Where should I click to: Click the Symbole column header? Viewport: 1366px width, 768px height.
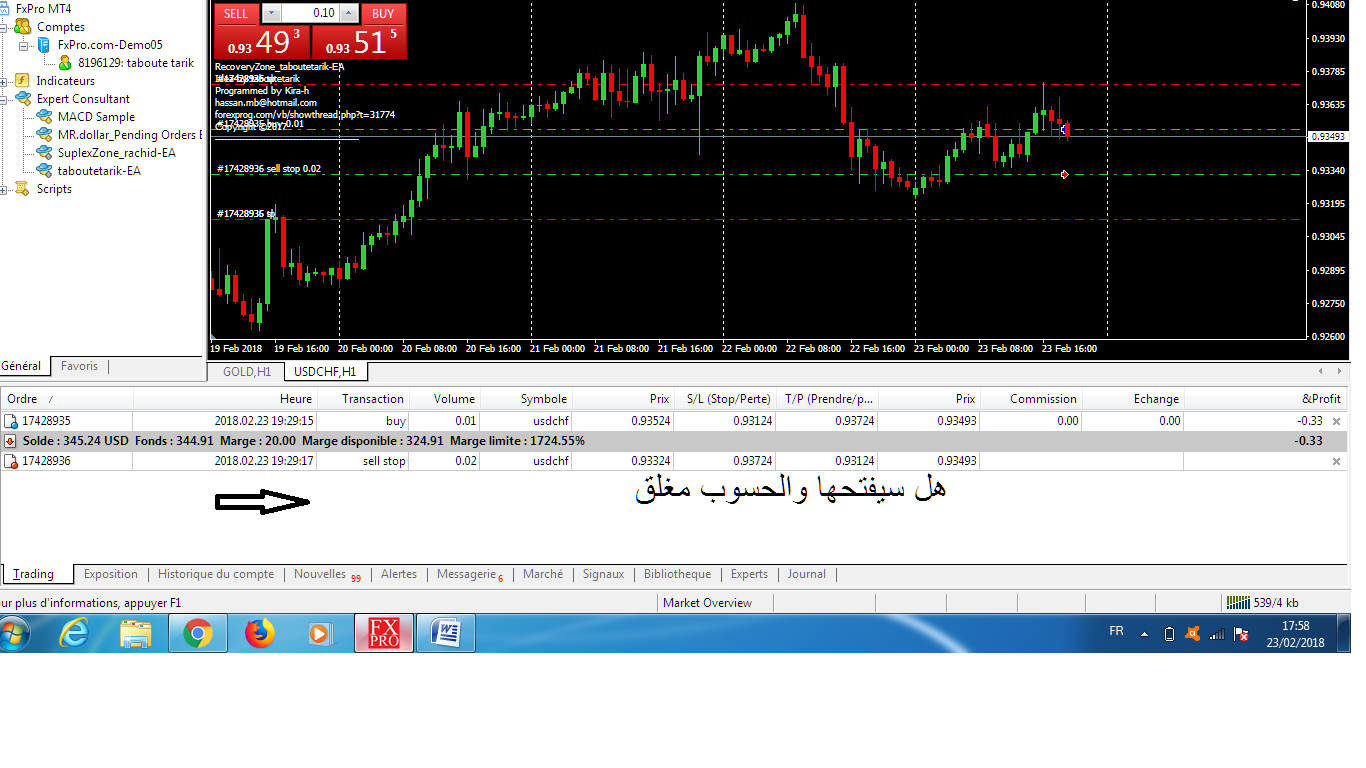526,399
